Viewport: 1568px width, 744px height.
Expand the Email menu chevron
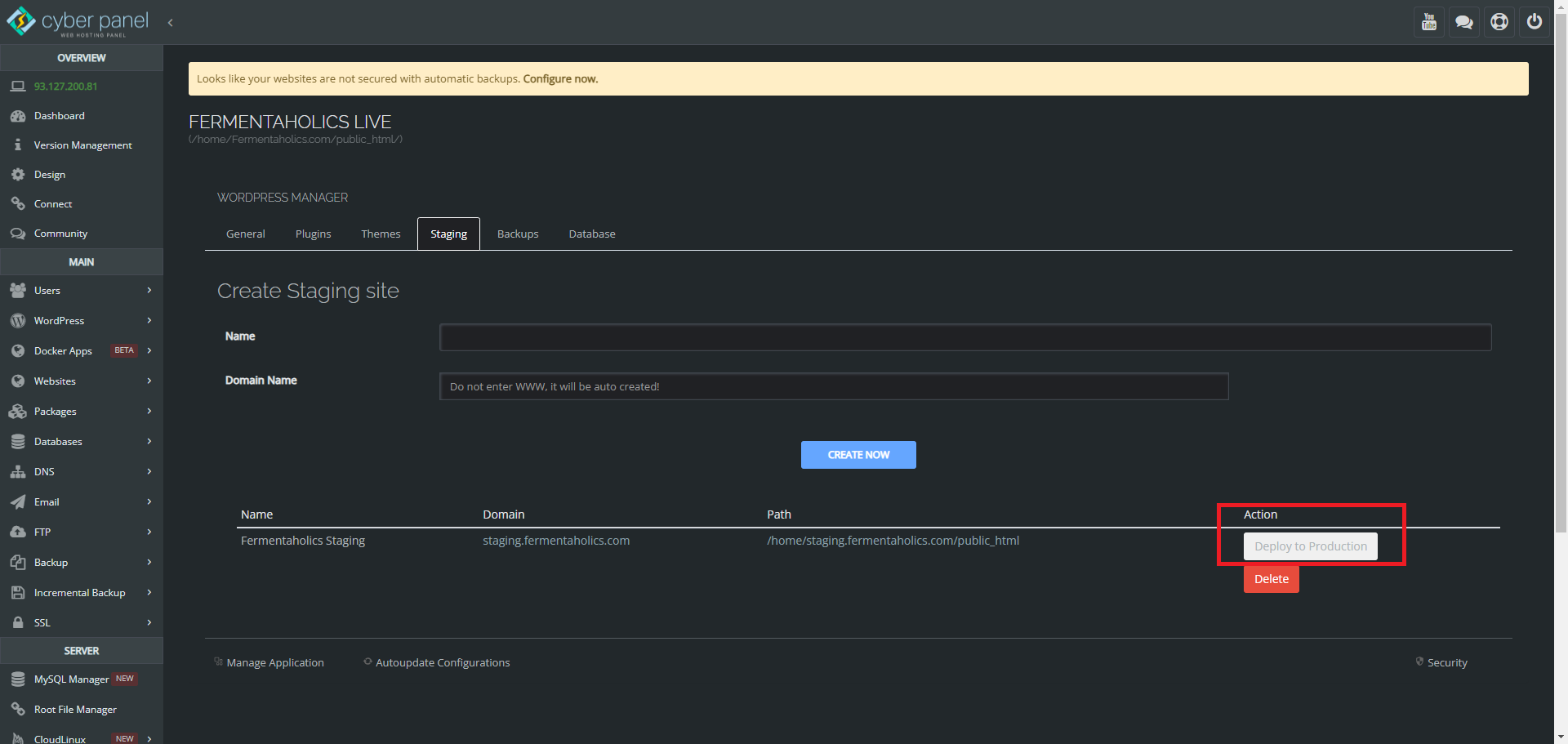pyautogui.click(x=149, y=501)
